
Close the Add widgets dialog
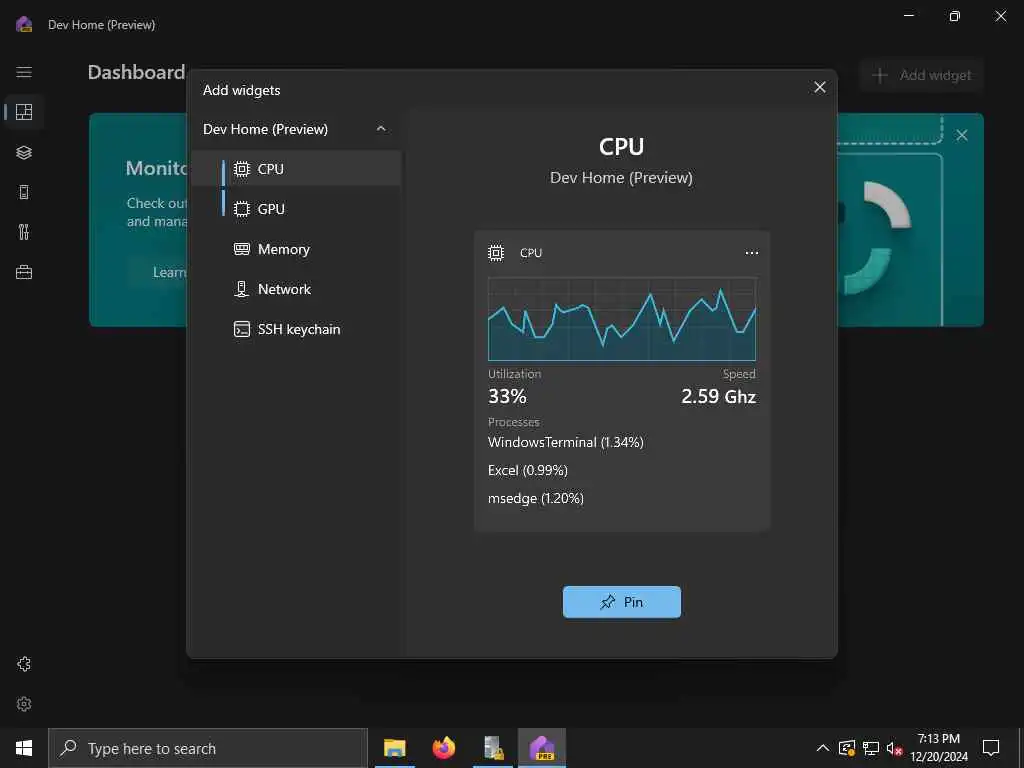(820, 88)
